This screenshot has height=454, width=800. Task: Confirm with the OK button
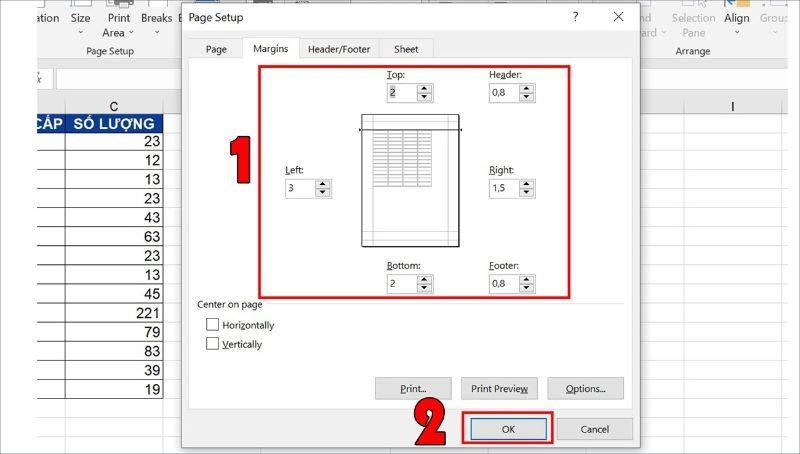point(508,429)
